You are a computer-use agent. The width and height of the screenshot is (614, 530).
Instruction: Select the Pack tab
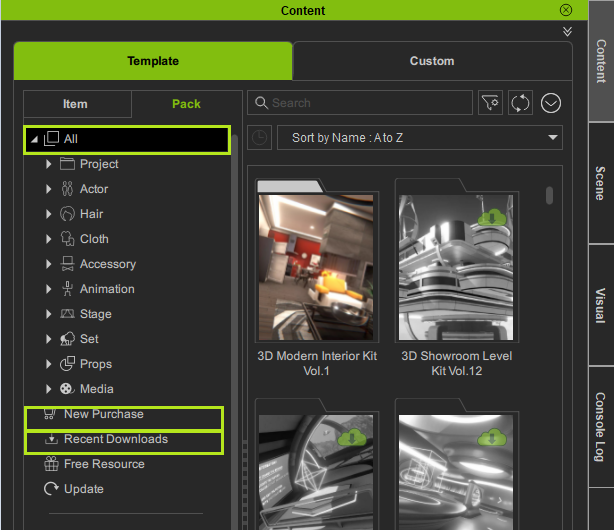coord(186,104)
